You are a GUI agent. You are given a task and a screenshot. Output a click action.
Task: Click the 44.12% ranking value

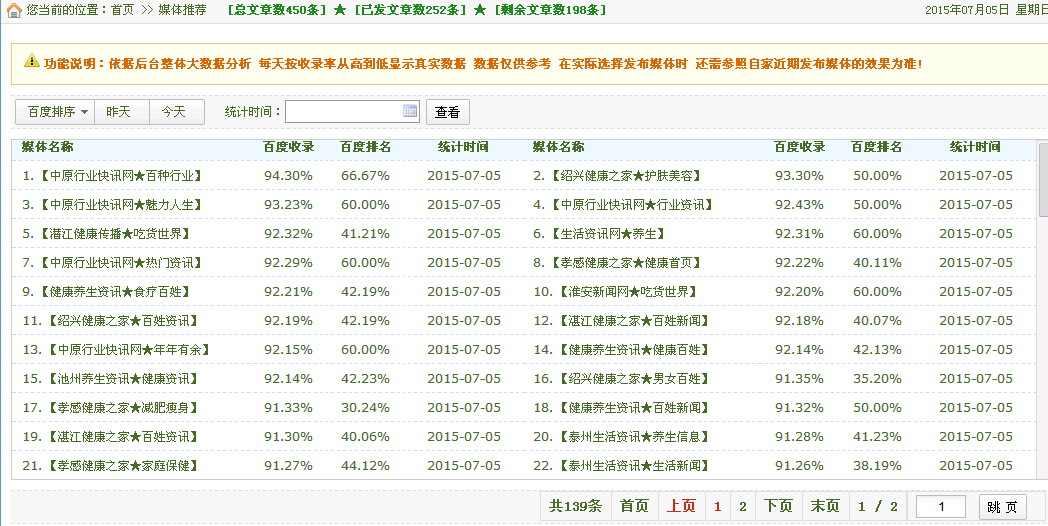(x=365, y=465)
